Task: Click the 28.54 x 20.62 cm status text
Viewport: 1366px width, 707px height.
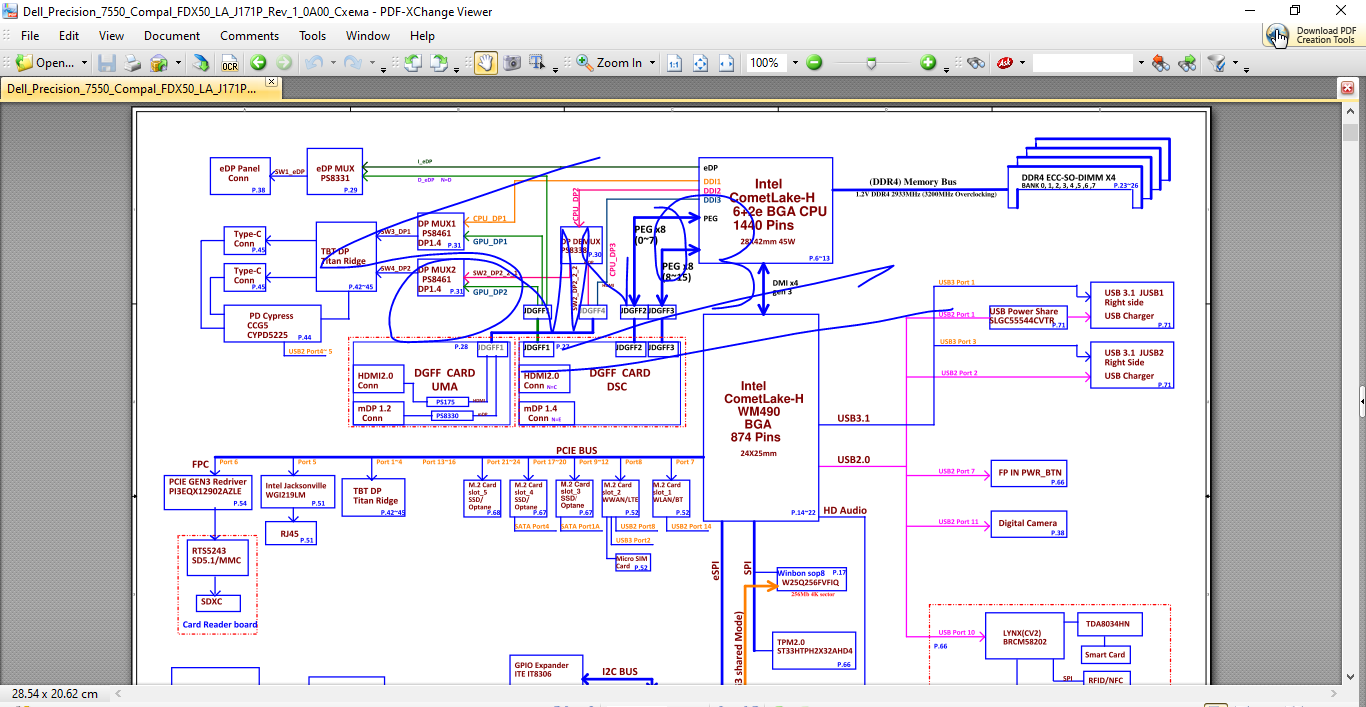Action: point(55,693)
